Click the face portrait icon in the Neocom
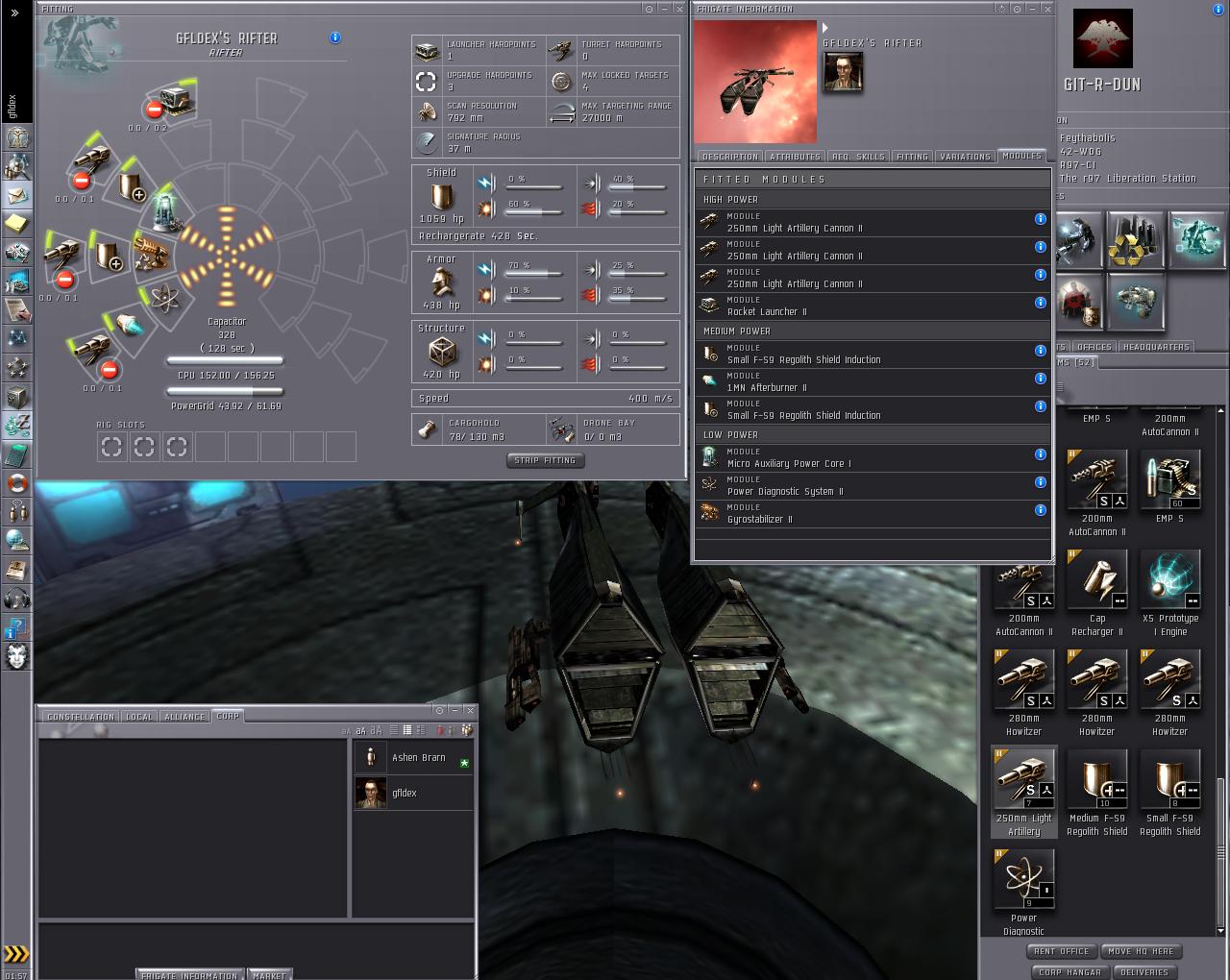 17,656
